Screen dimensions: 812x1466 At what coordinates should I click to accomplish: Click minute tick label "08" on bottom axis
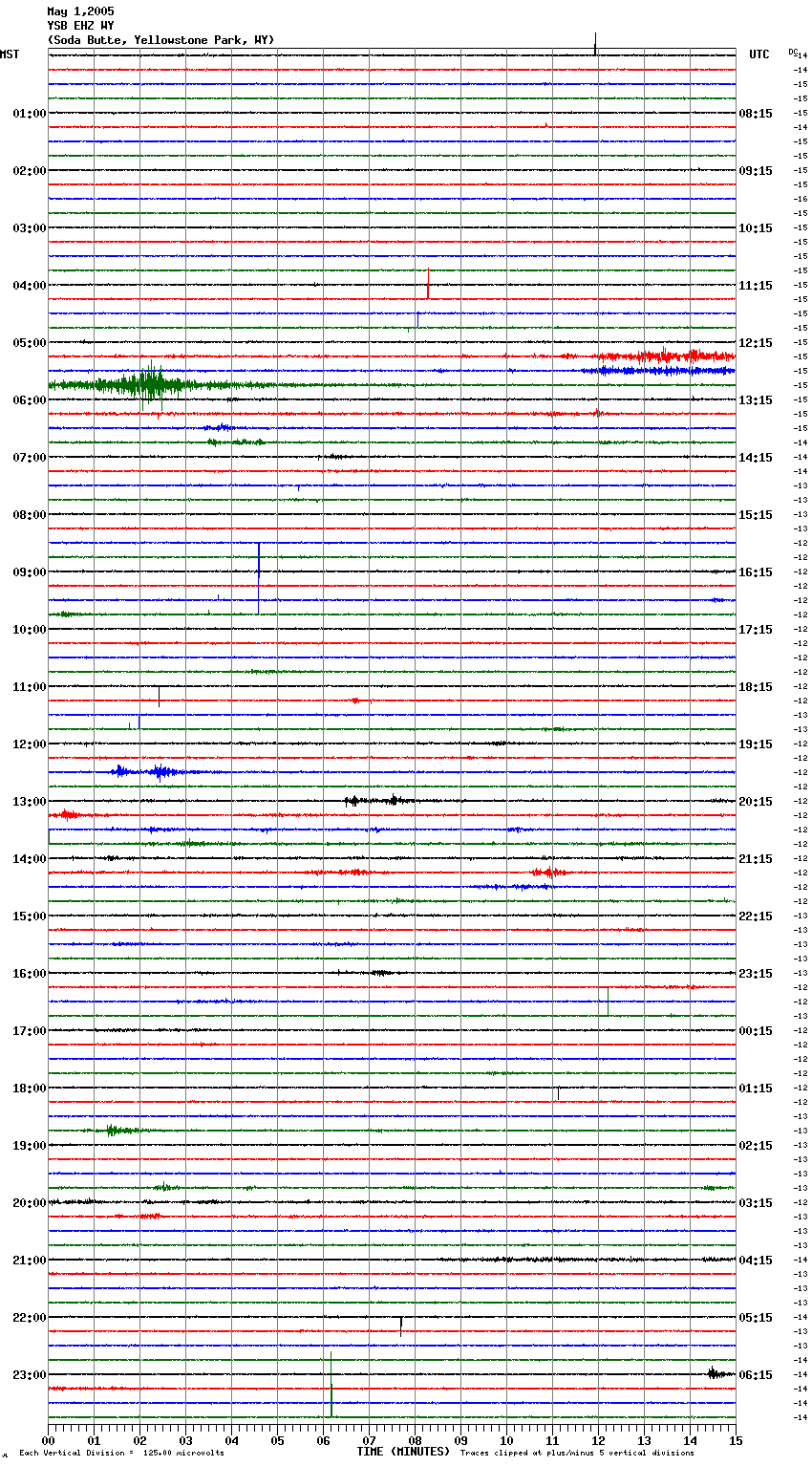[415, 1440]
